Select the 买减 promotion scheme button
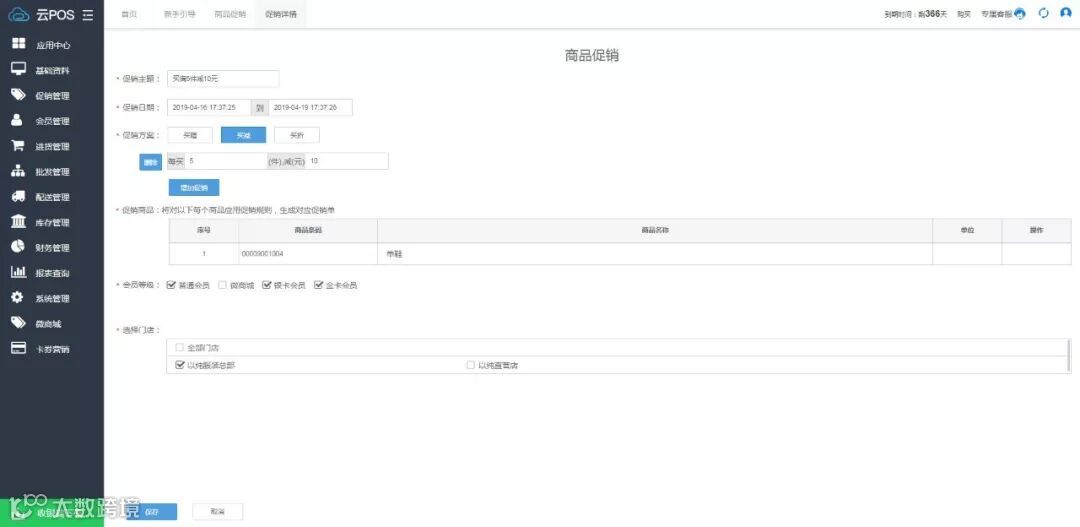The height and width of the screenshot is (527, 1080). tap(243, 136)
